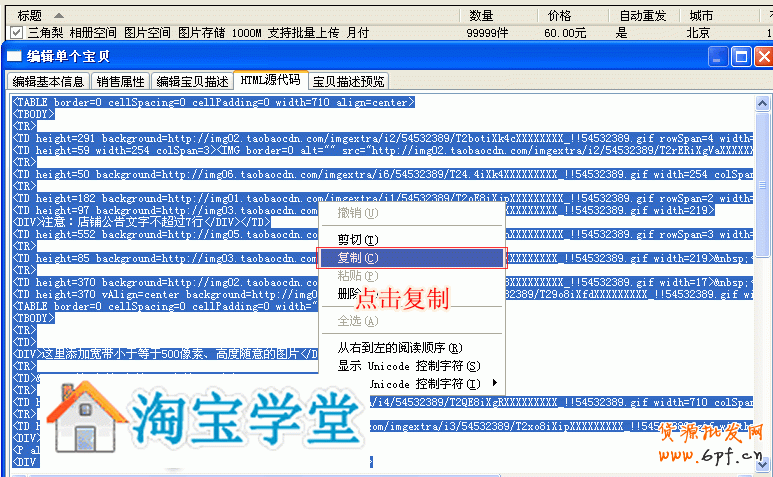Select 从右到左的阅读顺序 menu option
This screenshot has width=773, height=477.
(x=399, y=348)
